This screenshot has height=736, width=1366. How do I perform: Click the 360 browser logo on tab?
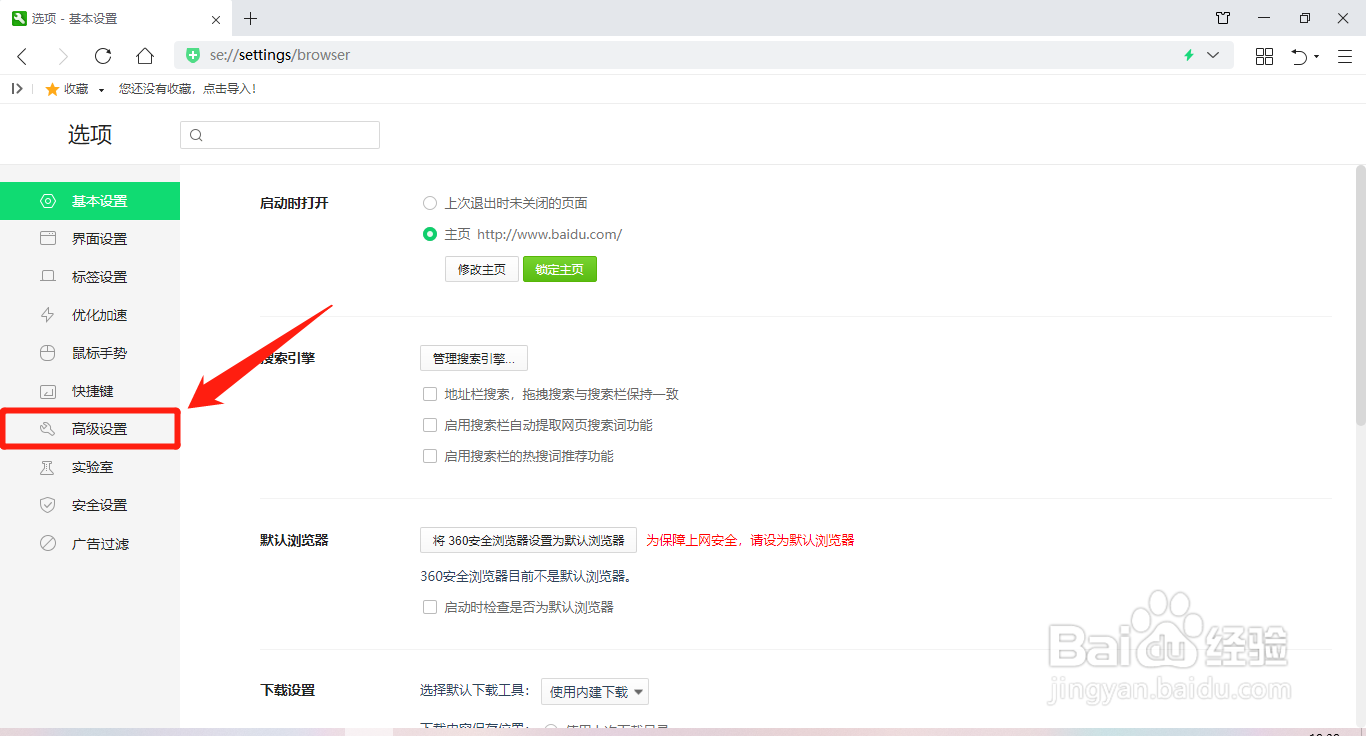[19, 19]
